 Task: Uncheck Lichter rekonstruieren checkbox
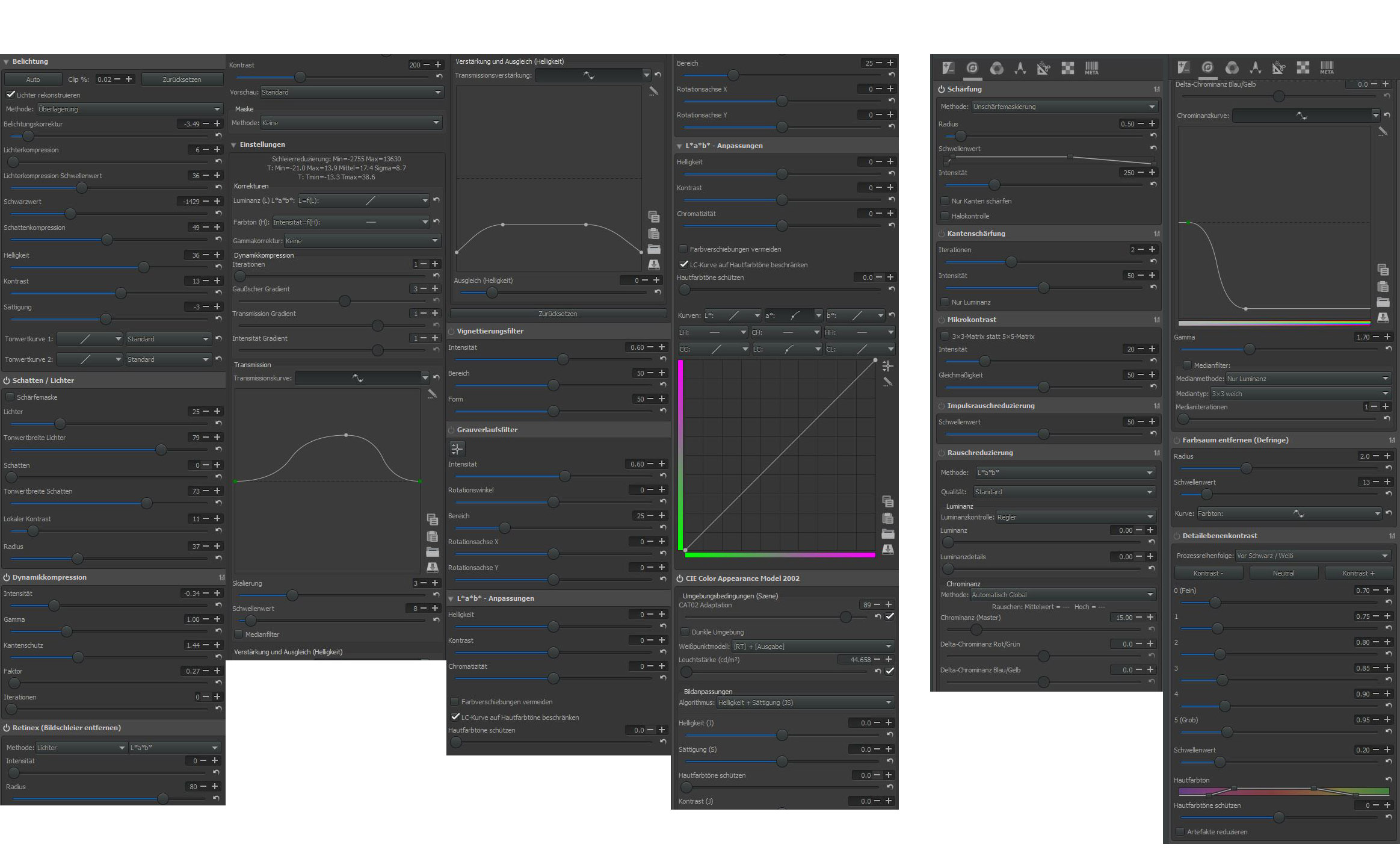10,95
